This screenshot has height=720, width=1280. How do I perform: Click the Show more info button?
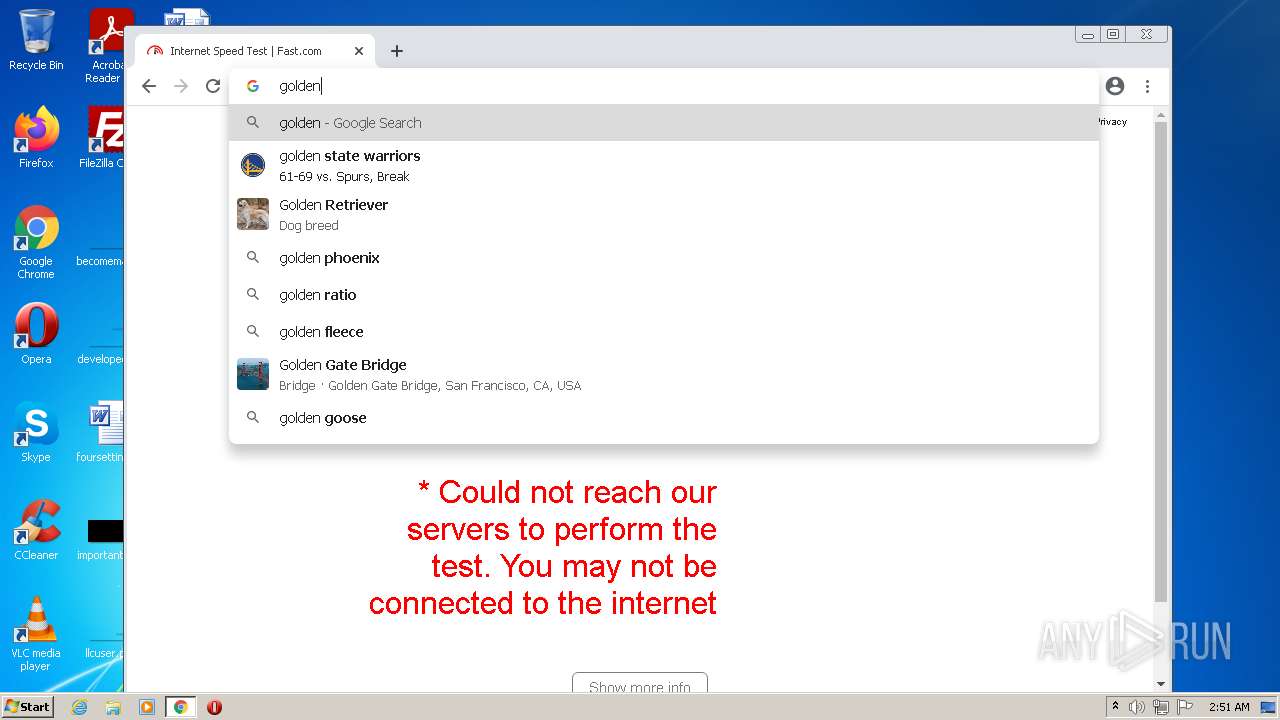click(640, 683)
